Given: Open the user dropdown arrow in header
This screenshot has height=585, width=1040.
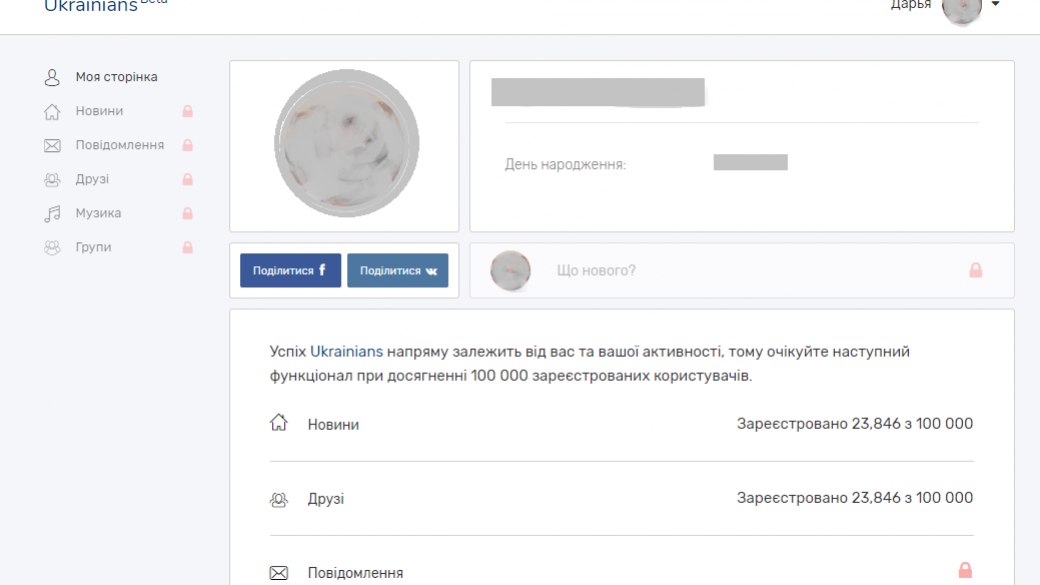Looking at the screenshot, I should tap(995, 5).
